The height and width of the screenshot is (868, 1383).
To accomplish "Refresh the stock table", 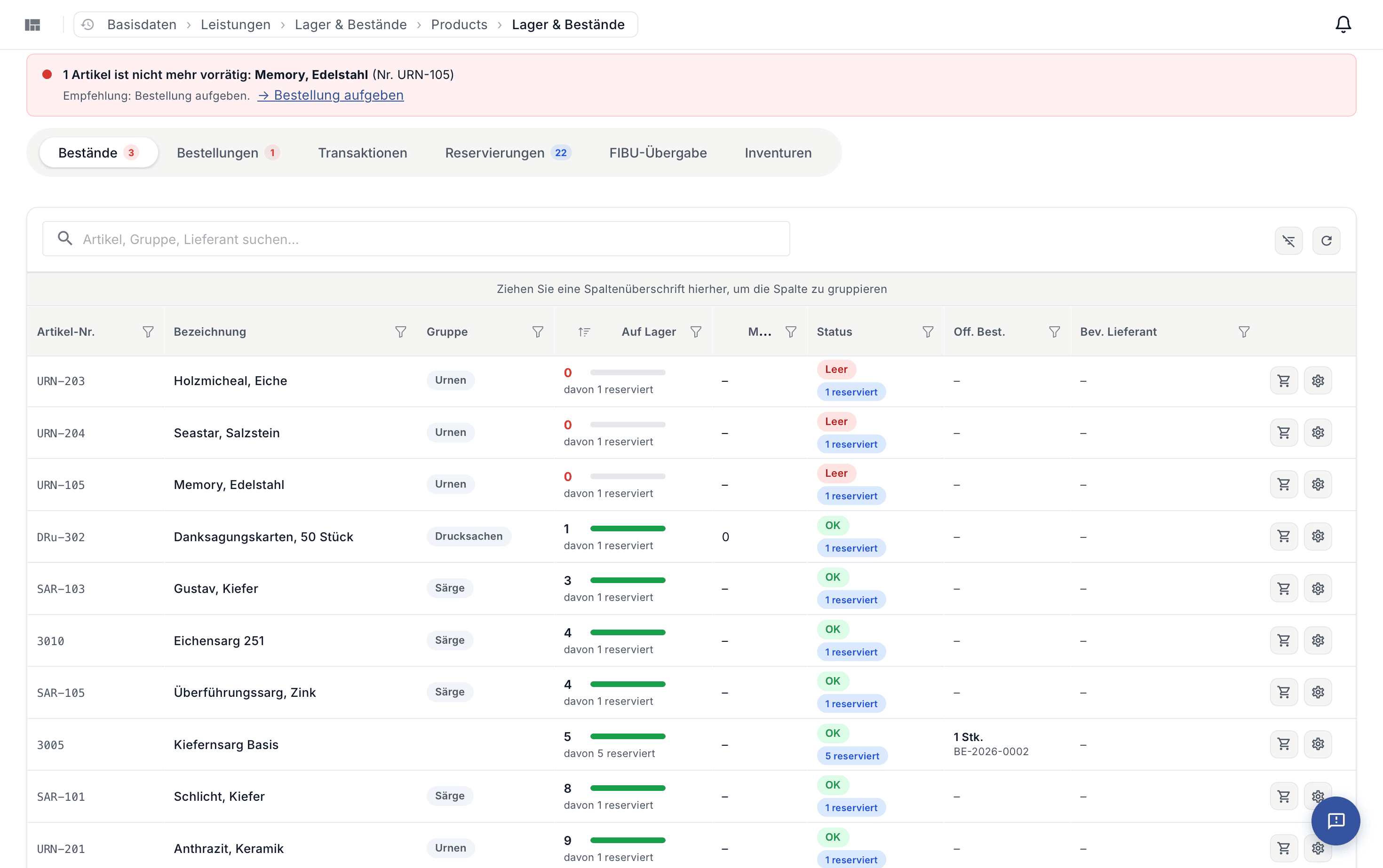I will tap(1326, 241).
